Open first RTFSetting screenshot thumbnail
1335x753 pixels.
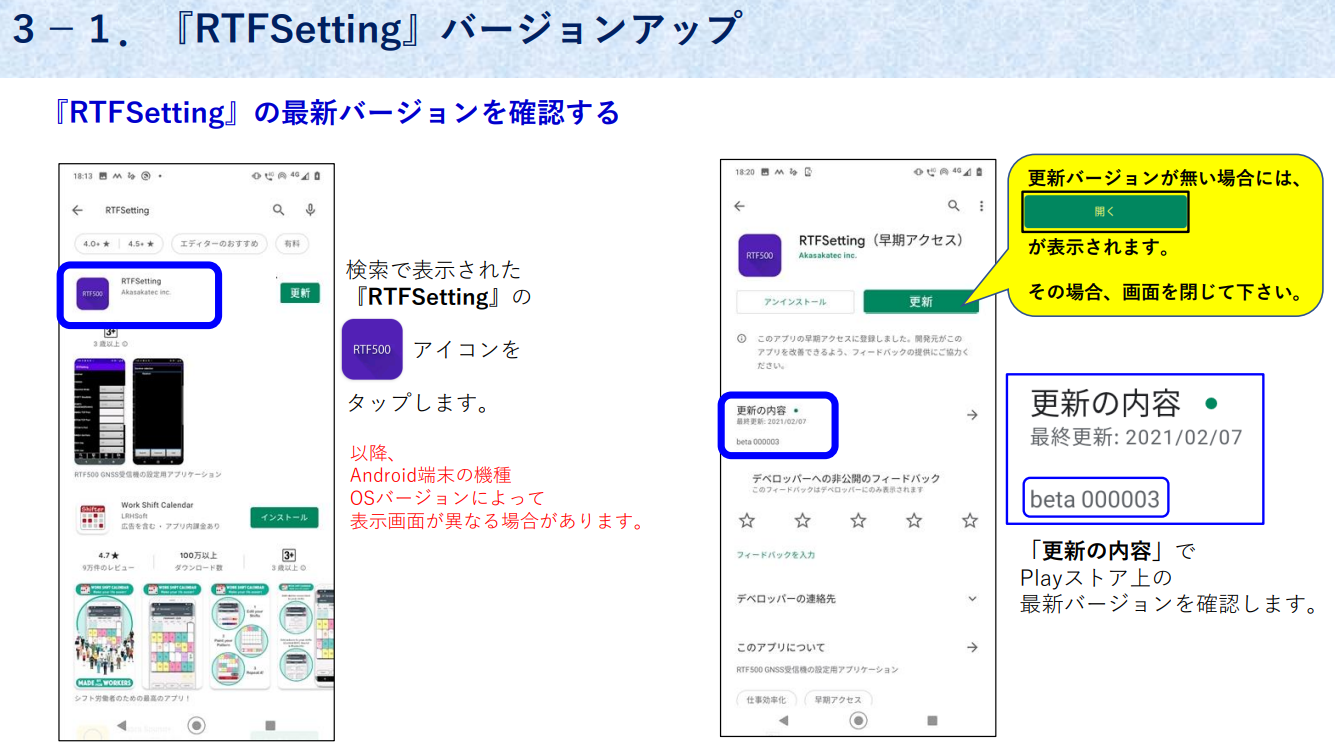point(100,412)
